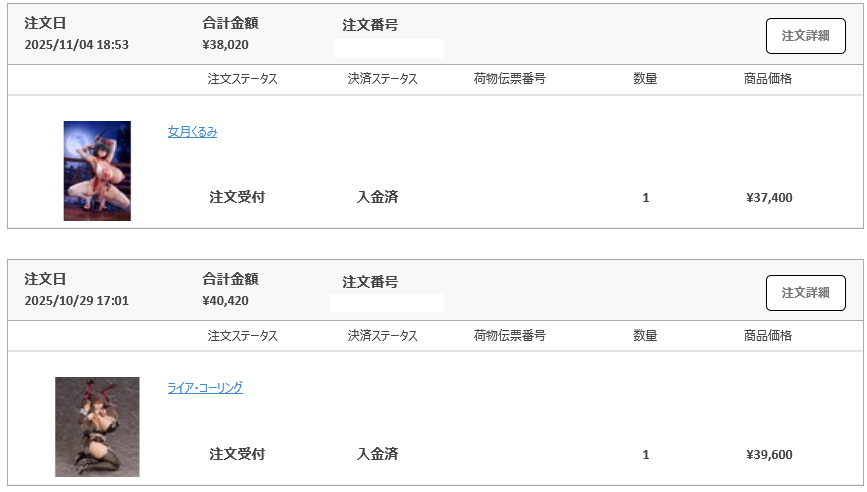867x492 pixels.
Task: Click the 入金済 status of the ライア・コーリング order
Action: [377, 455]
